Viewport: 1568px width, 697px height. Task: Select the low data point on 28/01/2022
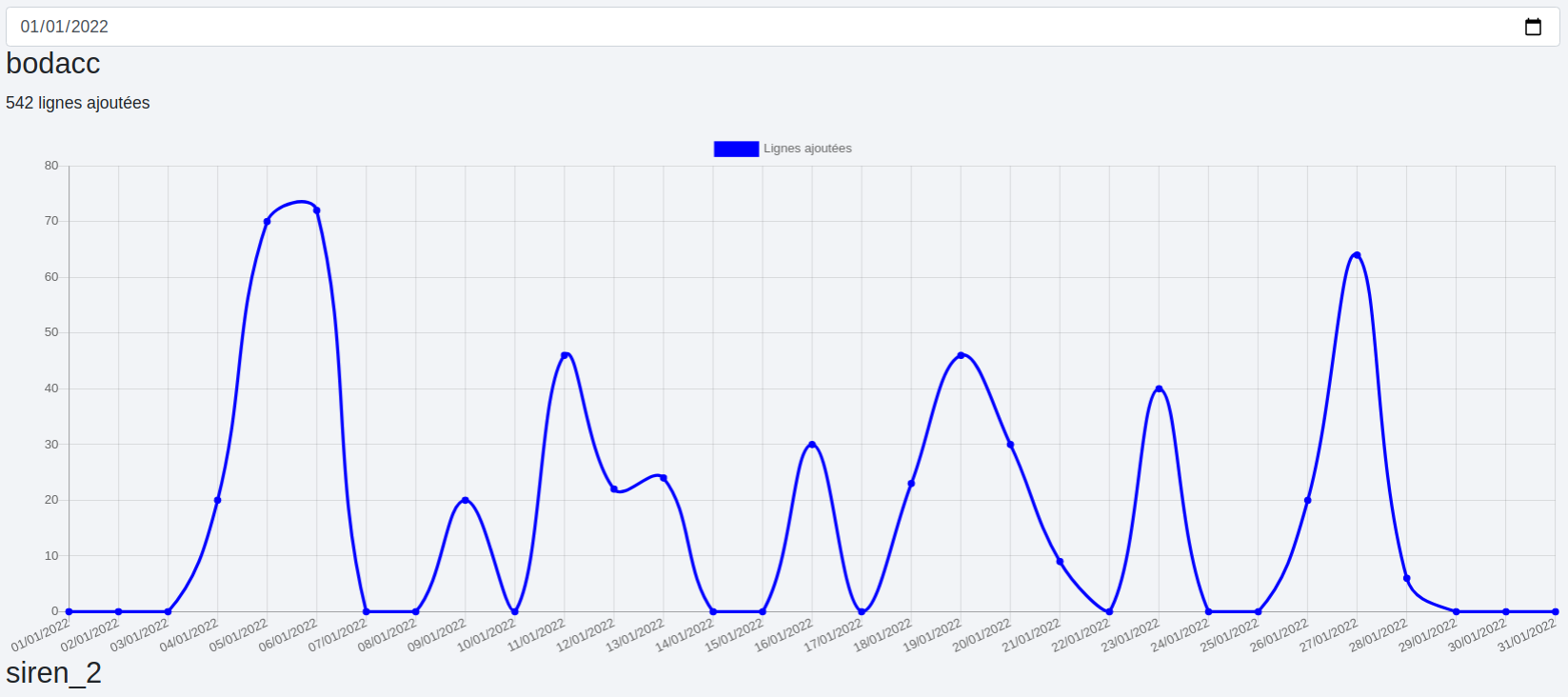(1406, 579)
